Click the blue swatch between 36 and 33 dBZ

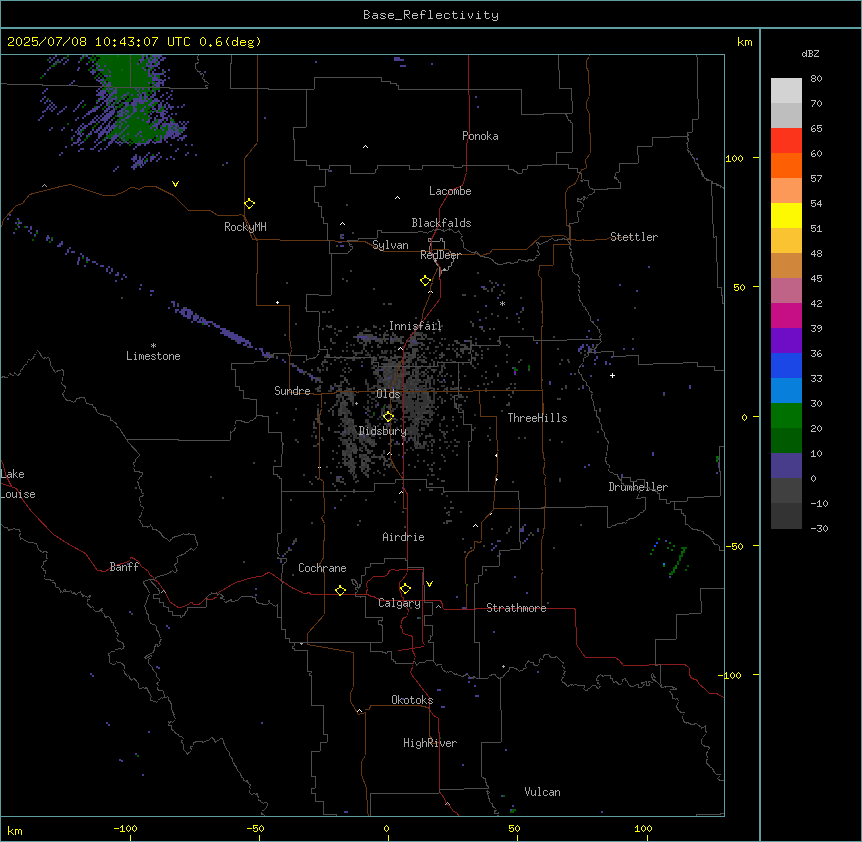786,365
